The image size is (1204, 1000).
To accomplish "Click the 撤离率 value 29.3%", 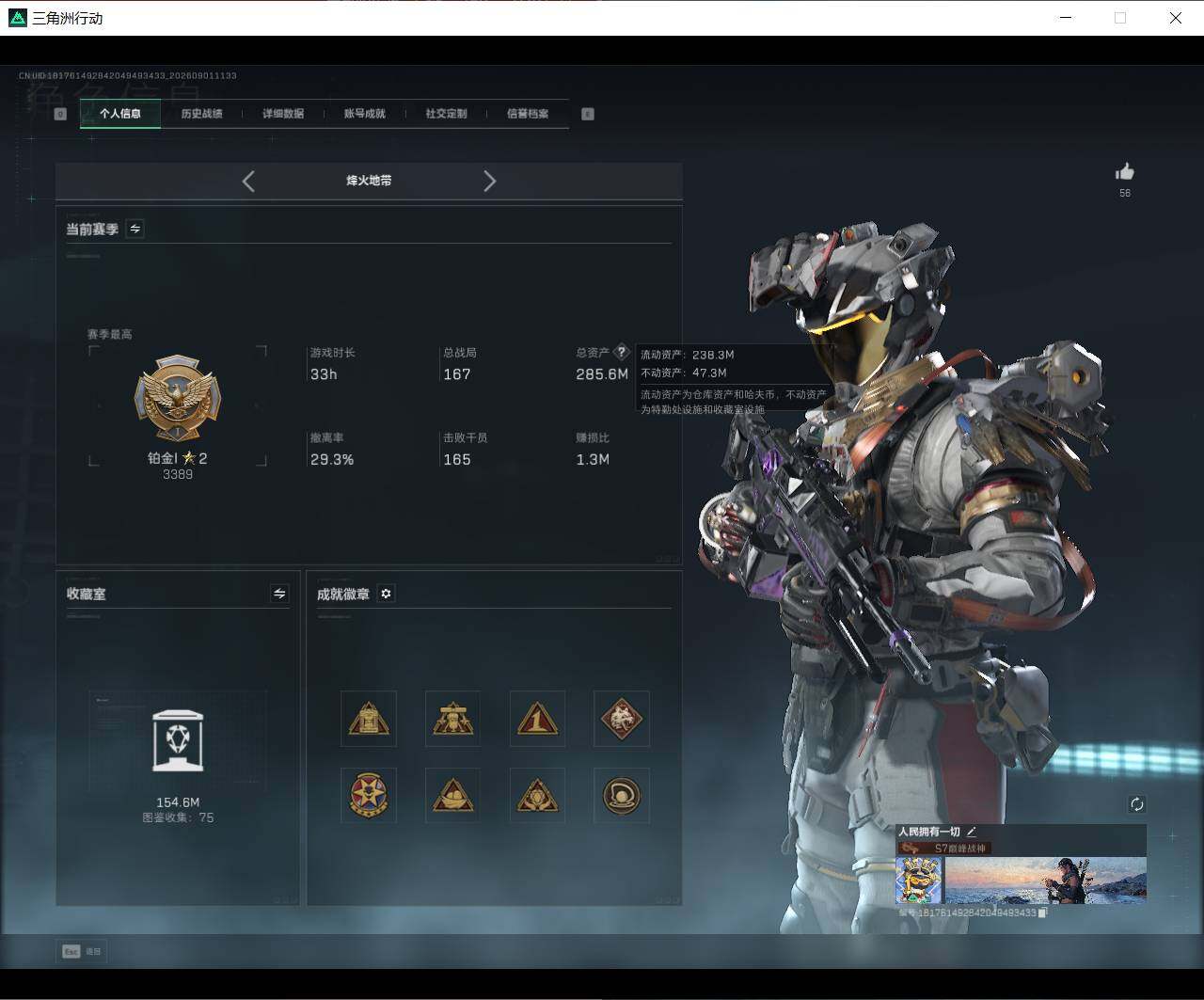I will [332, 460].
